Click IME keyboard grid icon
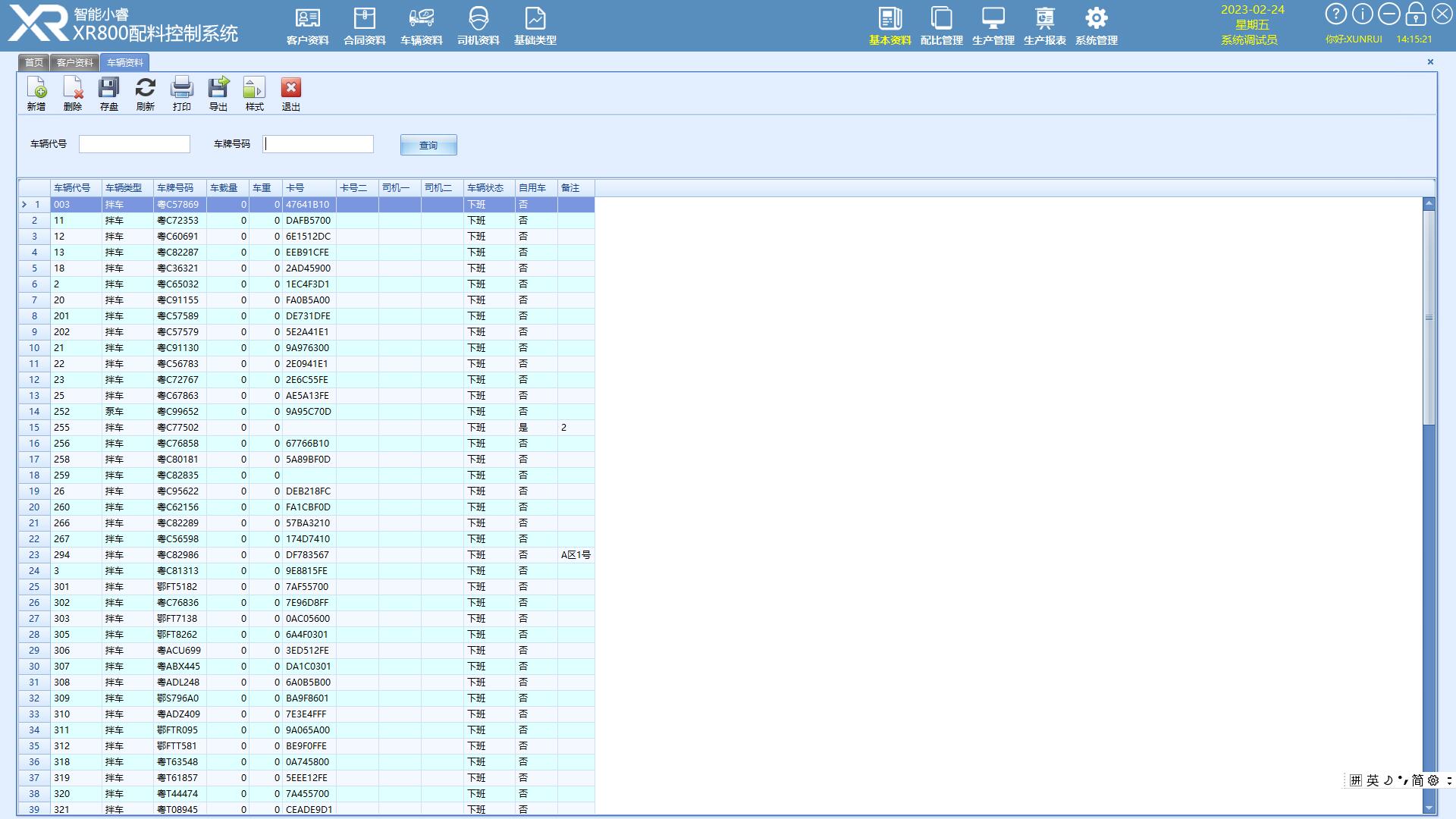Image resolution: width=1456 pixels, height=819 pixels. pyautogui.click(x=1355, y=780)
